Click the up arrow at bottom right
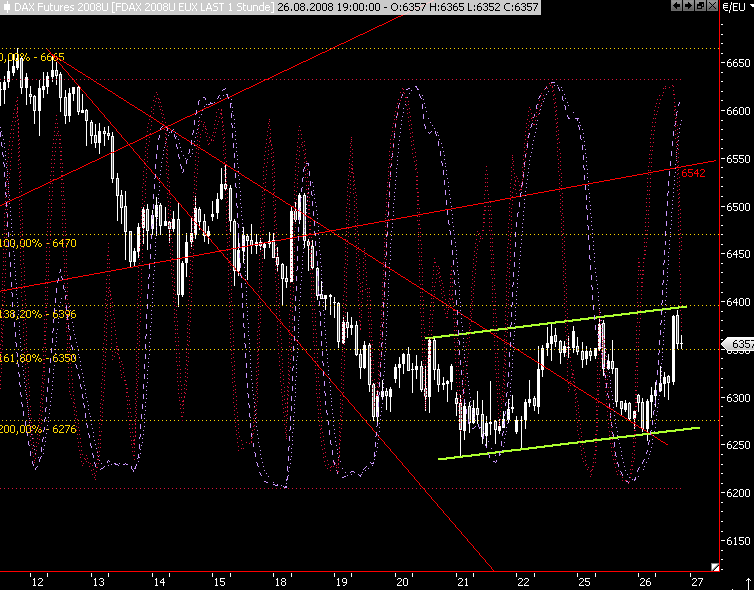The width and height of the screenshot is (754, 590). (x=749, y=583)
